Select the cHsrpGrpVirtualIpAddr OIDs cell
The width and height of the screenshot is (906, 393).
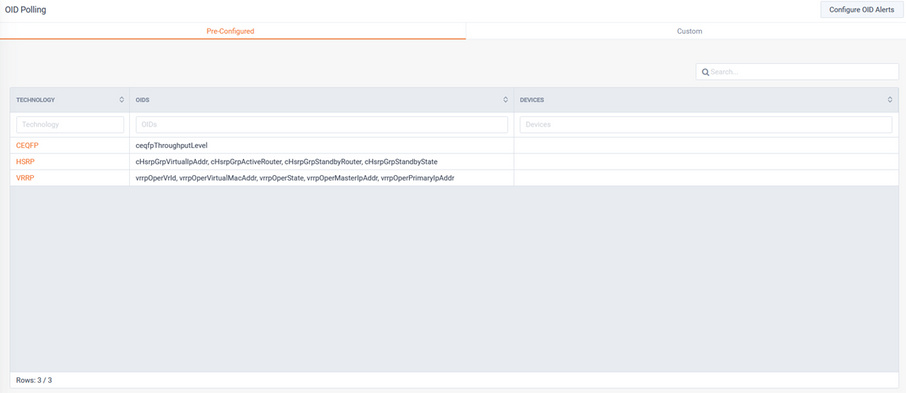pyautogui.click(x=322, y=162)
